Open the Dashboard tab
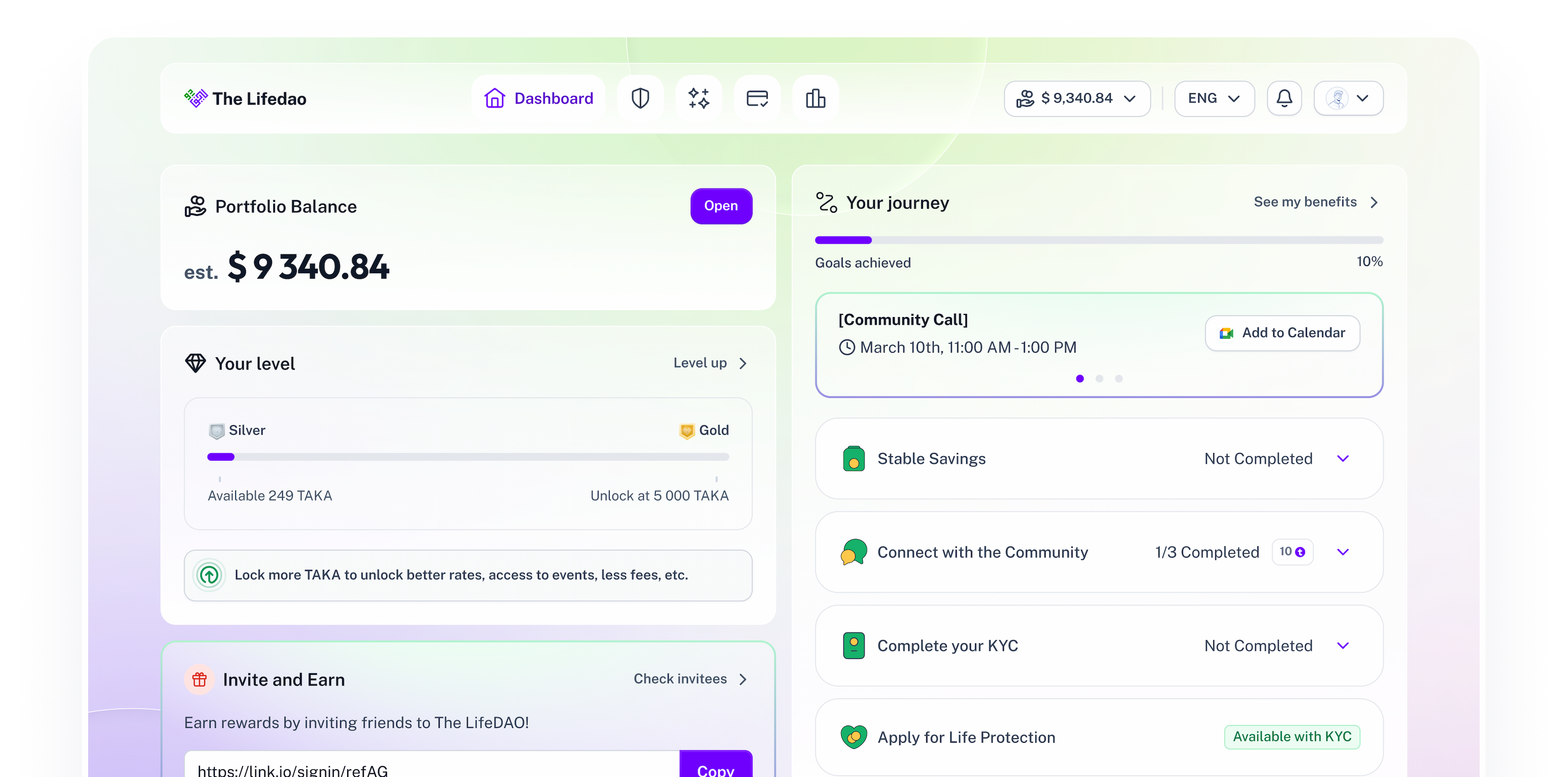 pyautogui.click(x=539, y=98)
